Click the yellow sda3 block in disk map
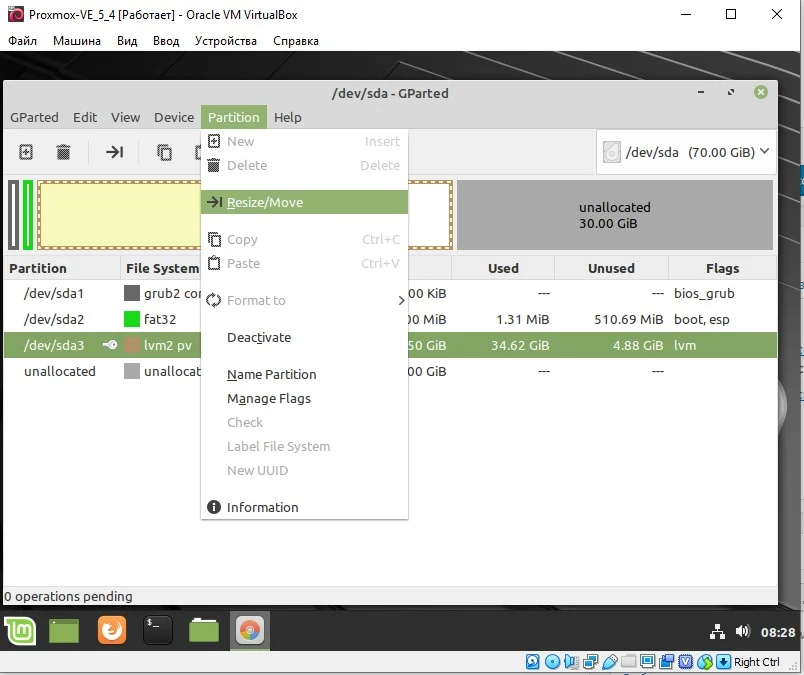804x675 pixels. pos(119,215)
